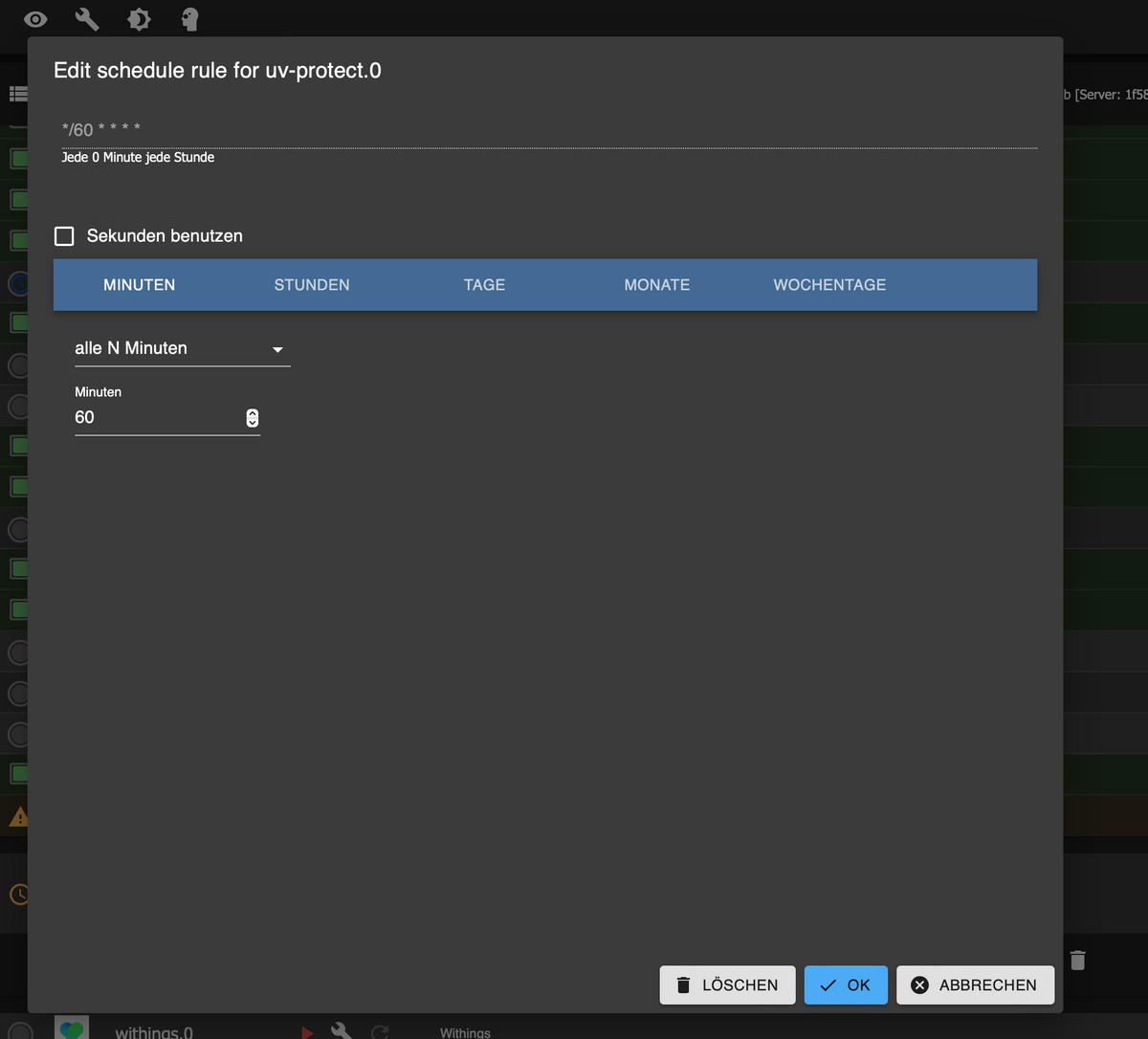Screen dimensions: 1148x1039
Task: Click the withings.0 instance name
Action: (154, 1032)
